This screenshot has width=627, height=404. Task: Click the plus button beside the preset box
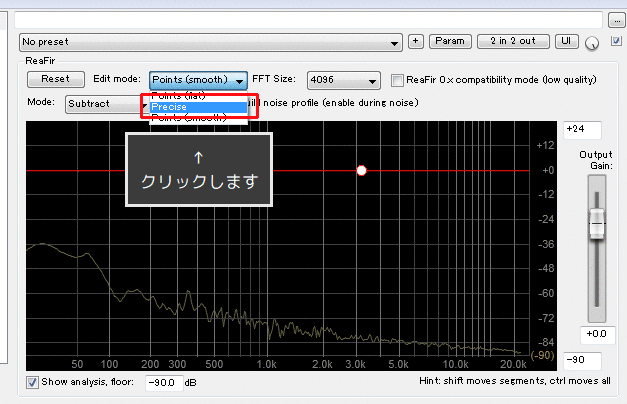pos(416,42)
